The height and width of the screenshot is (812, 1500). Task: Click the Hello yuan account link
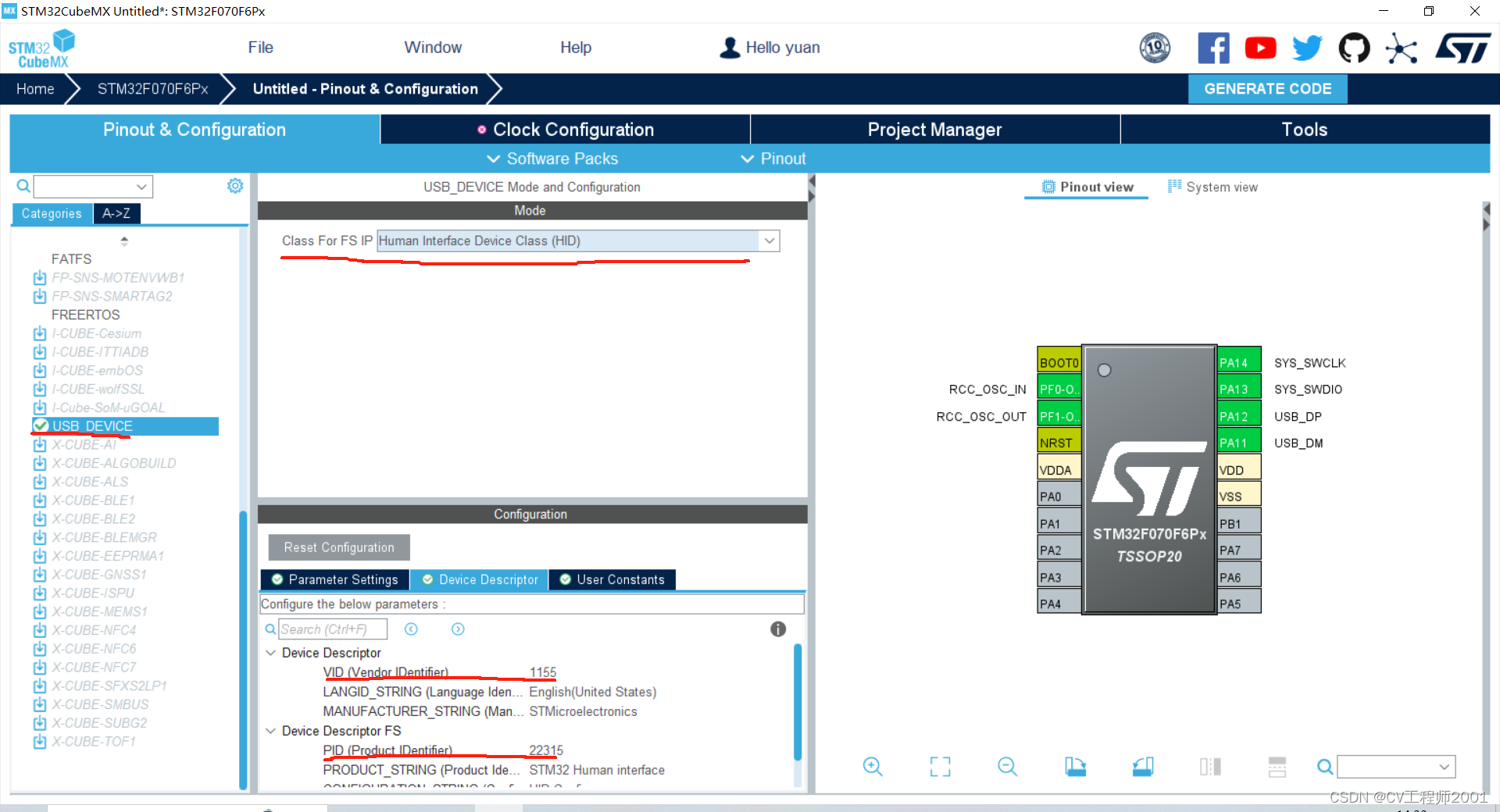tap(783, 48)
